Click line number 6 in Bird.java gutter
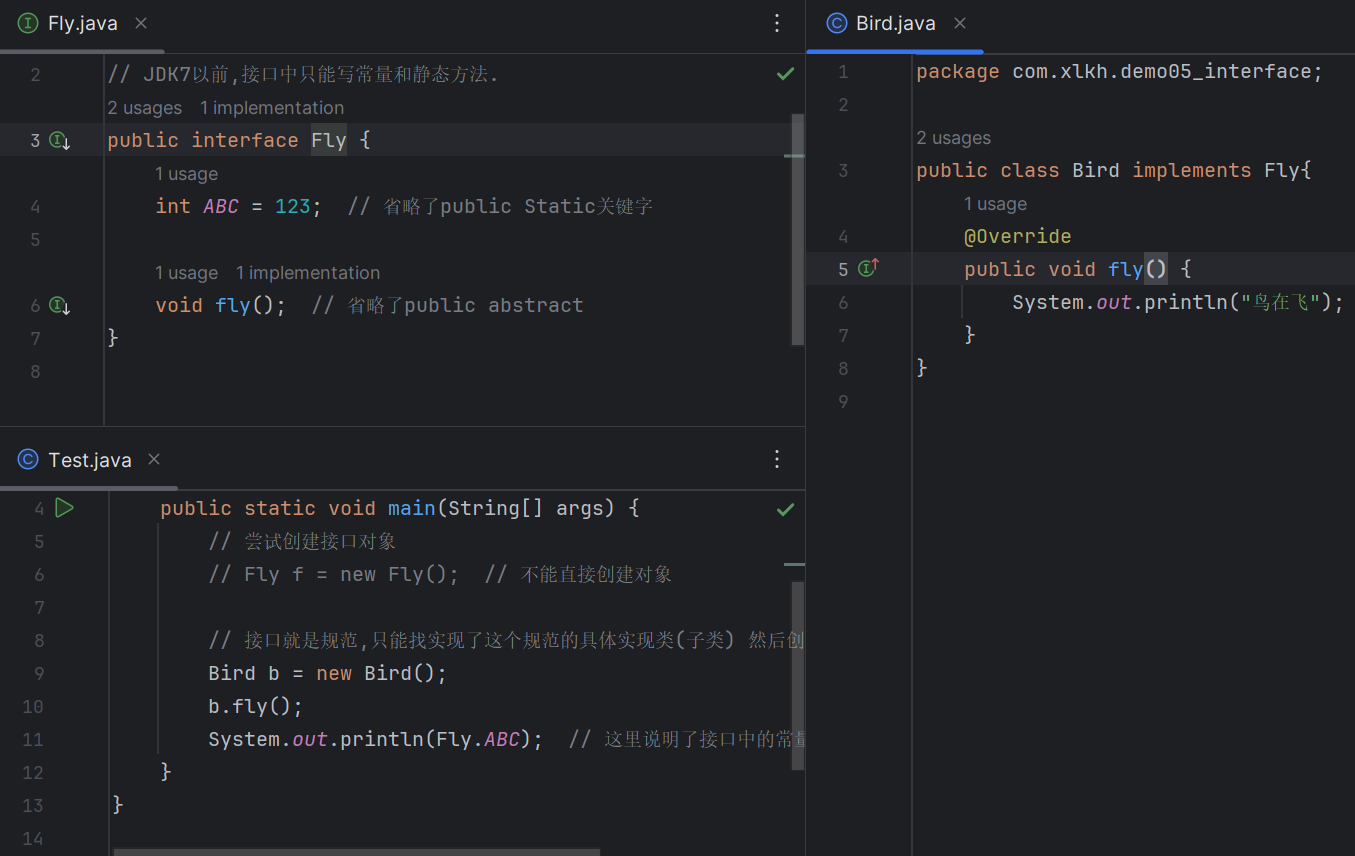 843,302
